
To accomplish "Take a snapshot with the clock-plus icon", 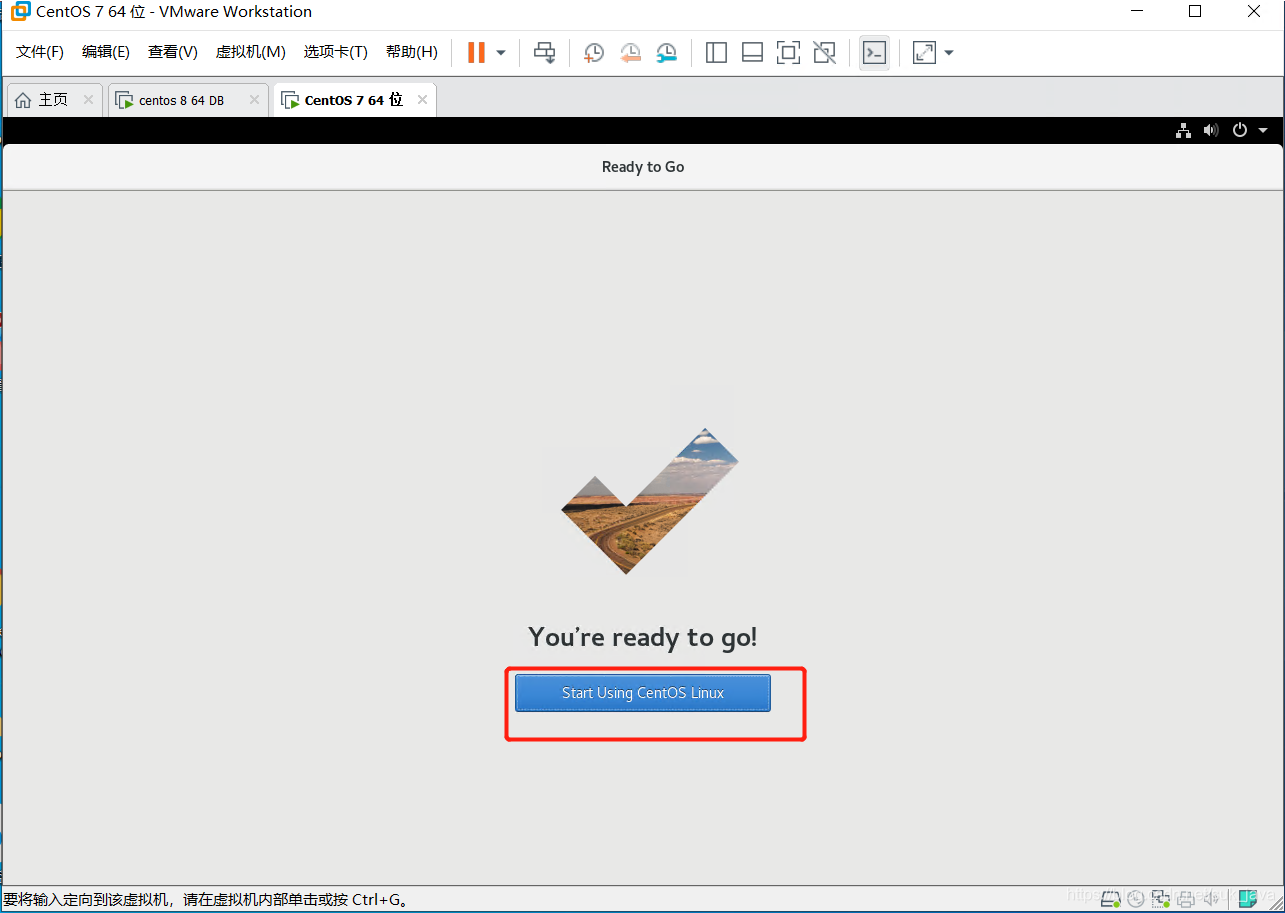I will click(x=594, y=53).
